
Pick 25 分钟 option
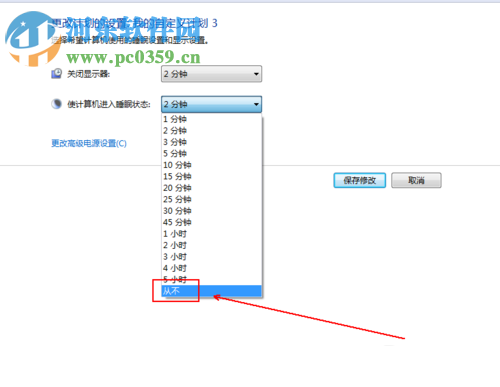(212, 199)
